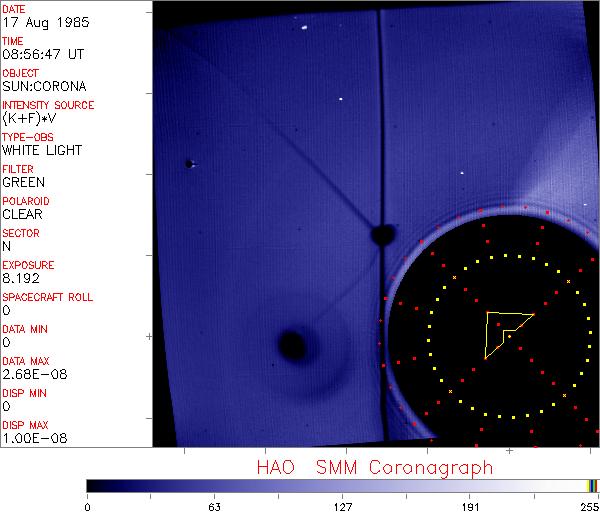Click the "INTENSITY SOURCE" red label
This screenshot has width=600, height=512.
click(x=48, y=105)
